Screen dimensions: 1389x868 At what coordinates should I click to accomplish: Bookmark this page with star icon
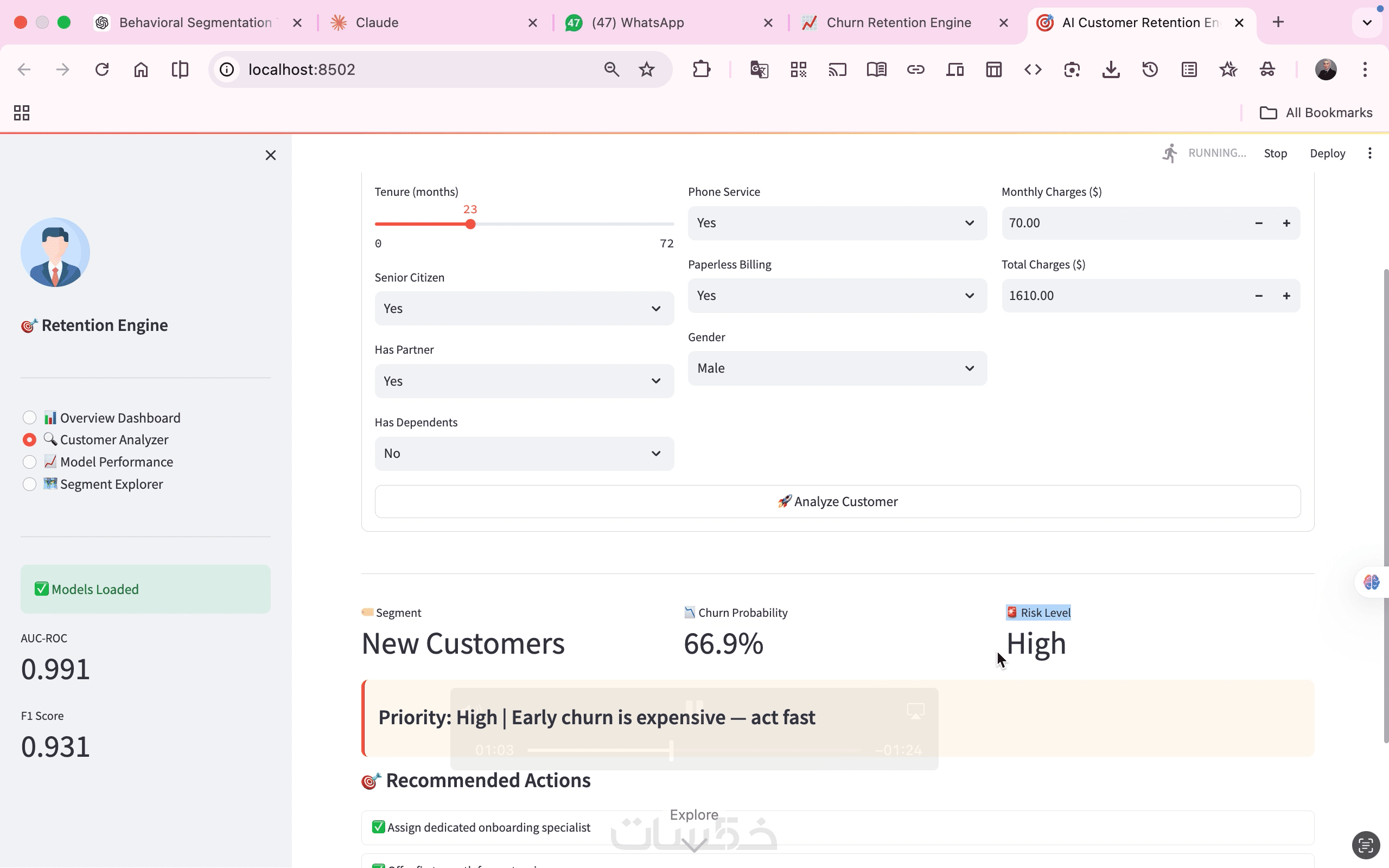click(x=646, y=69)
